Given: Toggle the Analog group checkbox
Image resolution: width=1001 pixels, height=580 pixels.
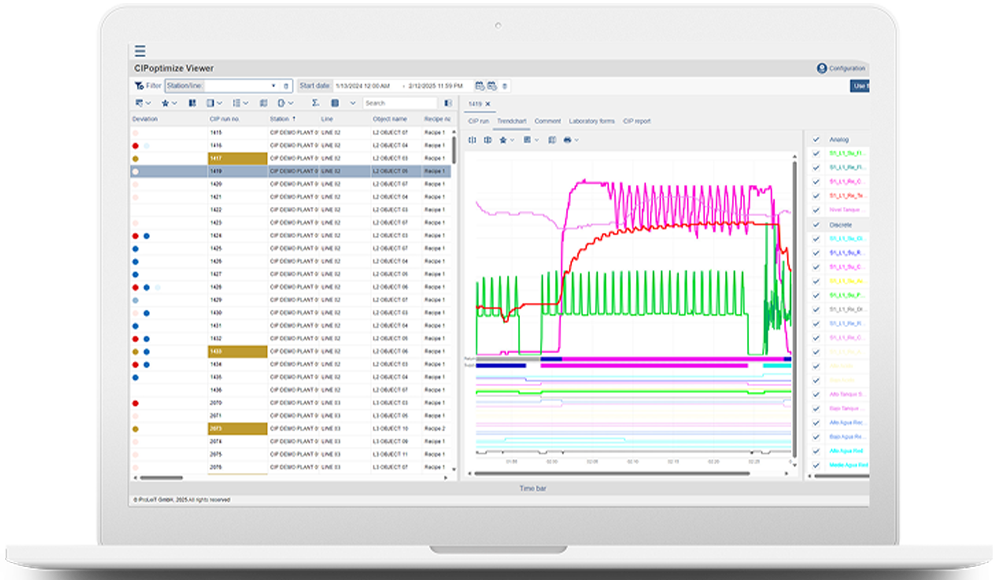Looking at the screenshot, I should (x=816, y=139).
